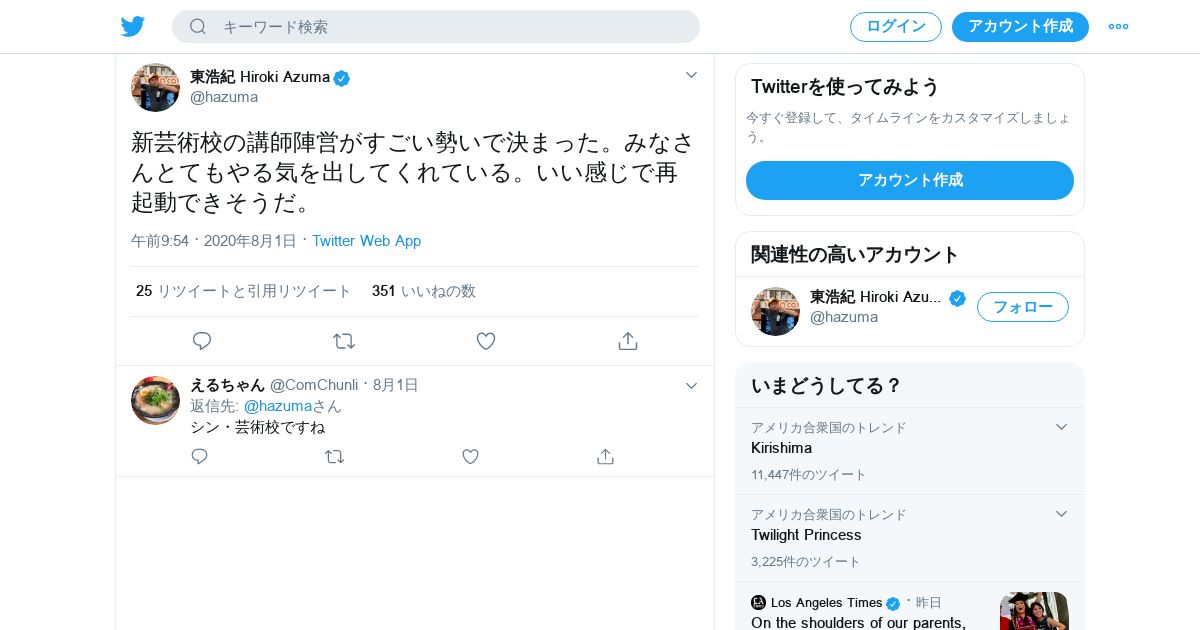
Task: Click the Twitter bird logo
Action: [x=133, y=27]
